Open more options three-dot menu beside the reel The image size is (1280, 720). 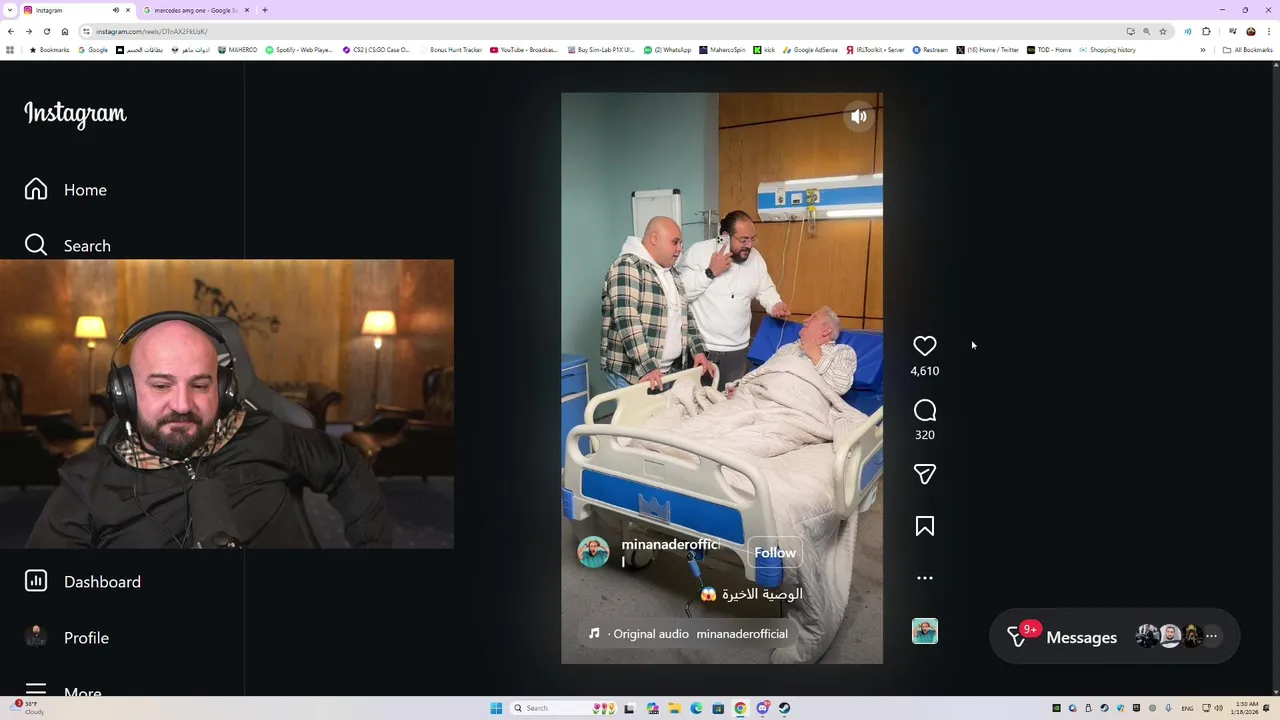pos(924,578)
